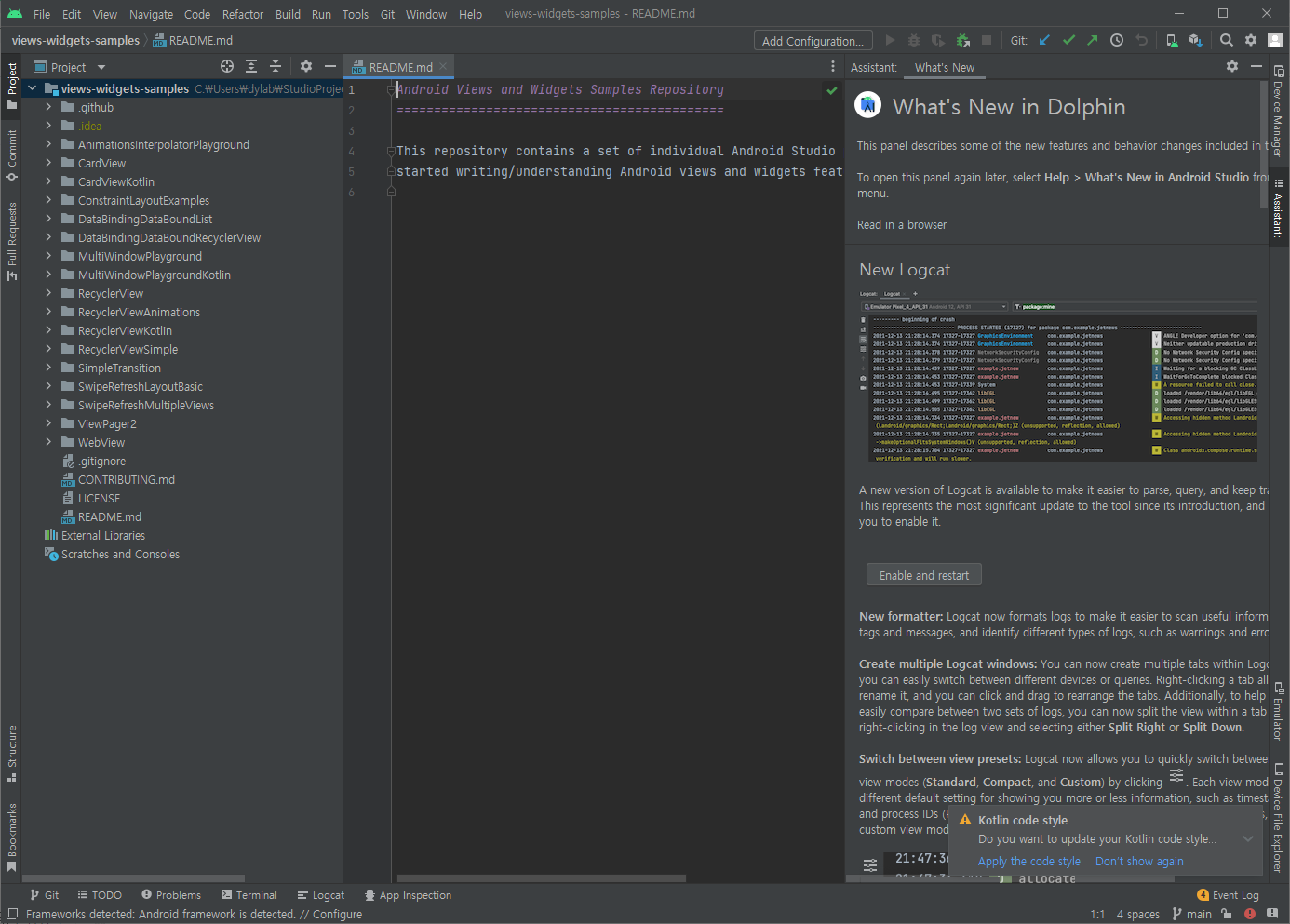Screen dimensions: 1290x924
Task: Open the Event Log
Action: pos(1228,895)
